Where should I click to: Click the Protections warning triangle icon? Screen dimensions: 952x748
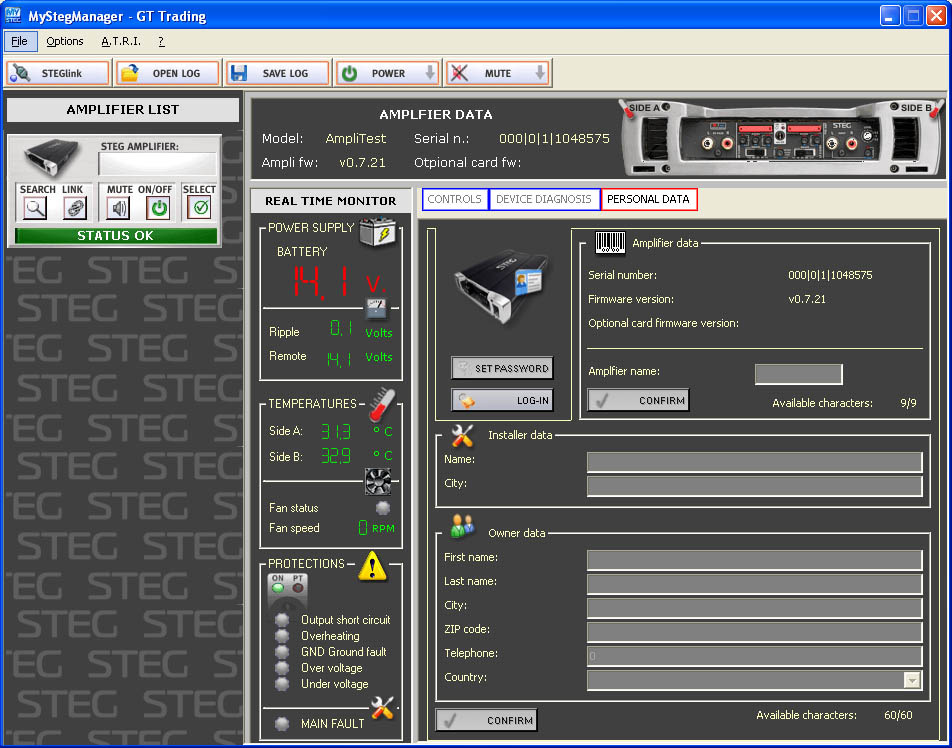372,566
